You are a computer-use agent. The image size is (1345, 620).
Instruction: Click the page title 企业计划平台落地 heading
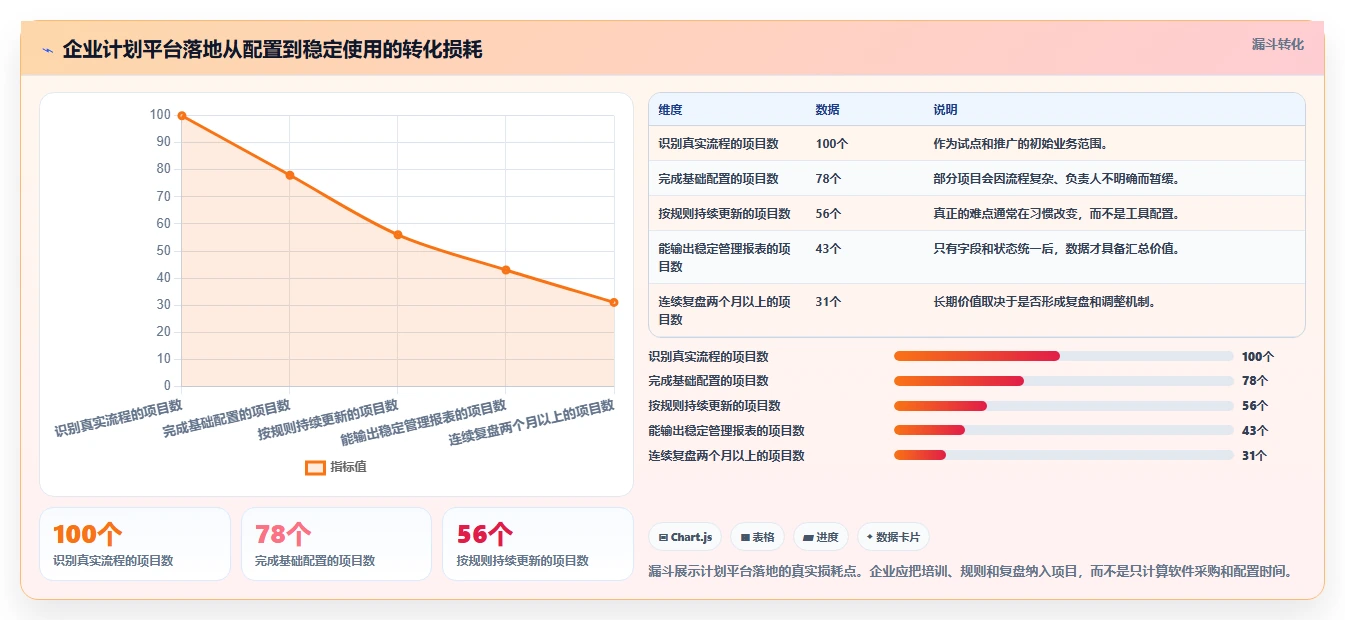tap(272, 49)
